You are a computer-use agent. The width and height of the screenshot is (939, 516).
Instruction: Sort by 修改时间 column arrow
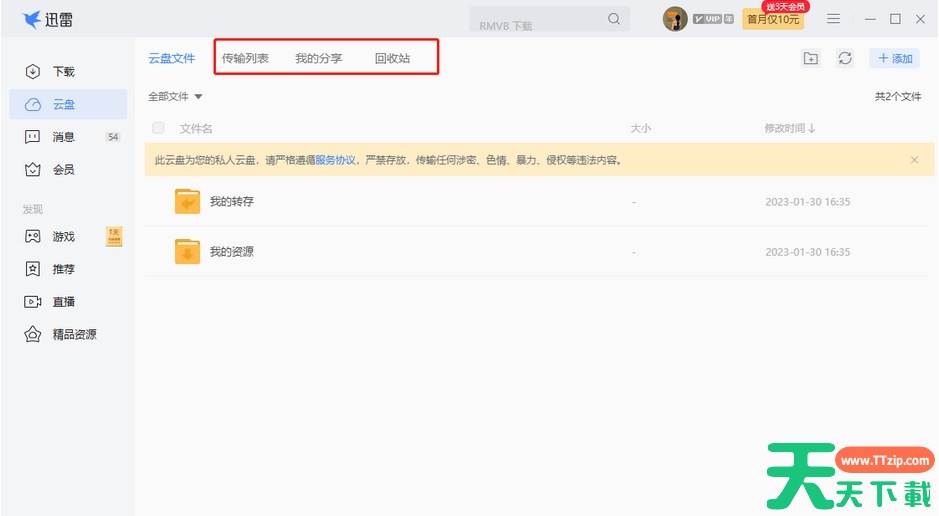coord(811,128)
